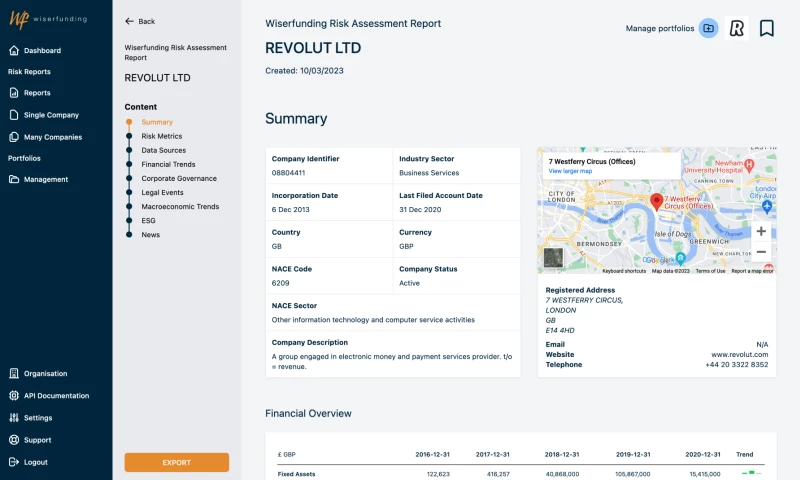Bookmark this report
The image size is (800, 480).
[x=766, y=28]
